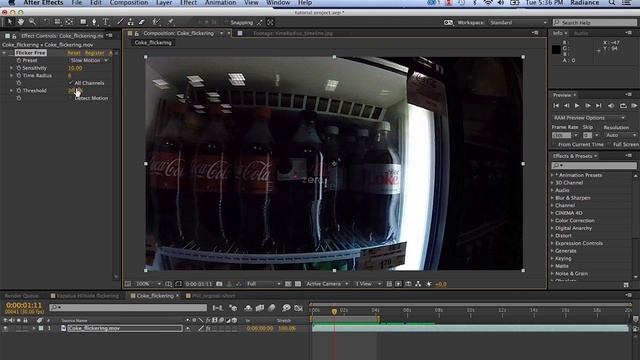Select the Rectangle shape tool
The image size is (640, 360).
[83, 22]
